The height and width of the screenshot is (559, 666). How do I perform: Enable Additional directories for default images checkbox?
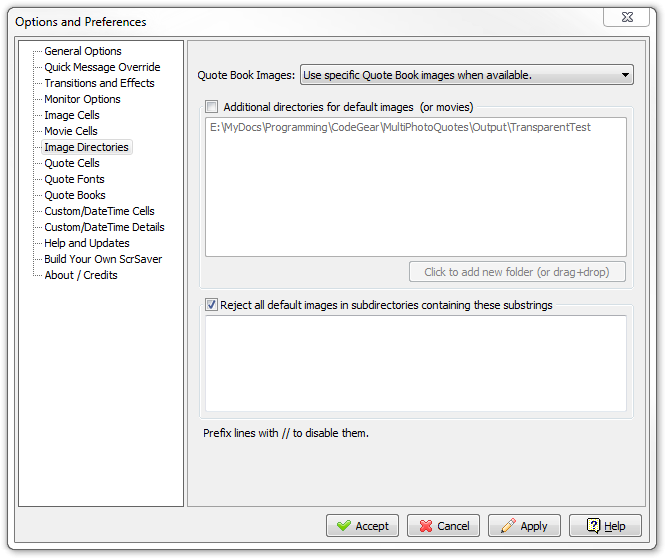(x=212, y=107)
